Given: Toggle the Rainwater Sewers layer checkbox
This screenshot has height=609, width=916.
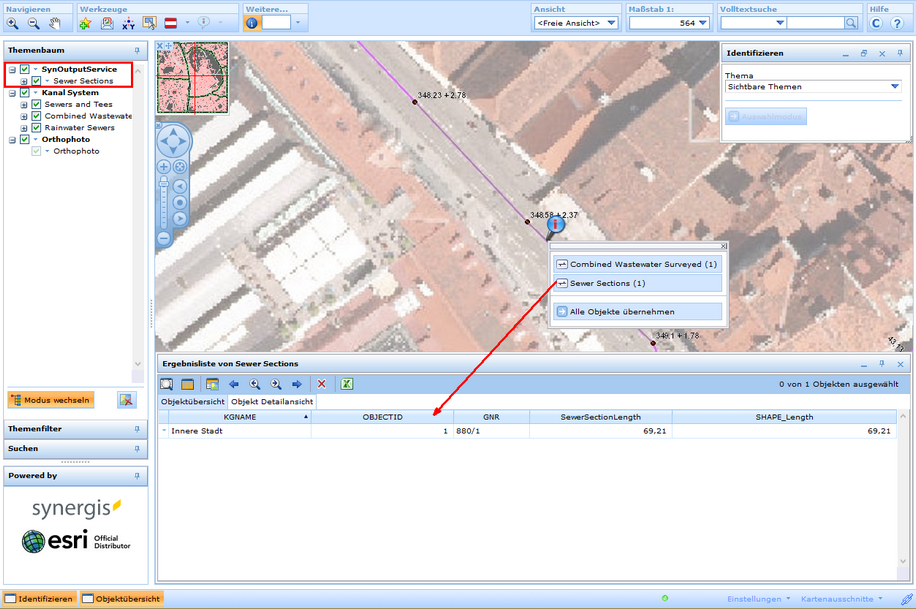Looking at the screenshot, I should click(x=37, y=128).
